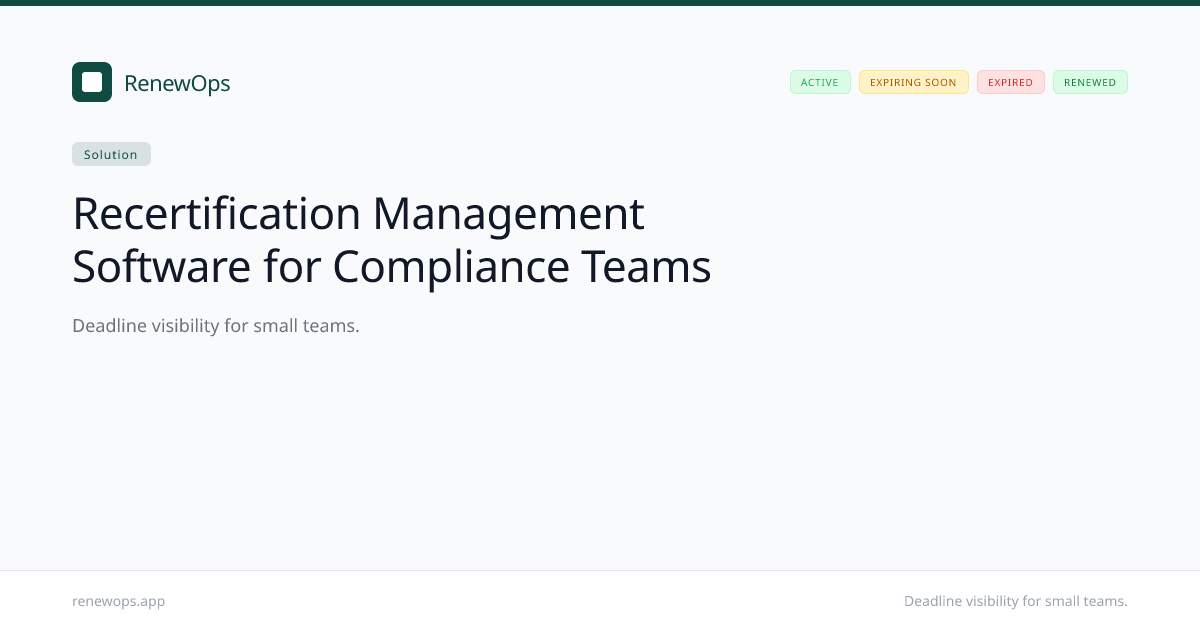Select the EXPIRING SOON status badge
The height and width of the screenshot is (630, 1200).
point(913,82)
